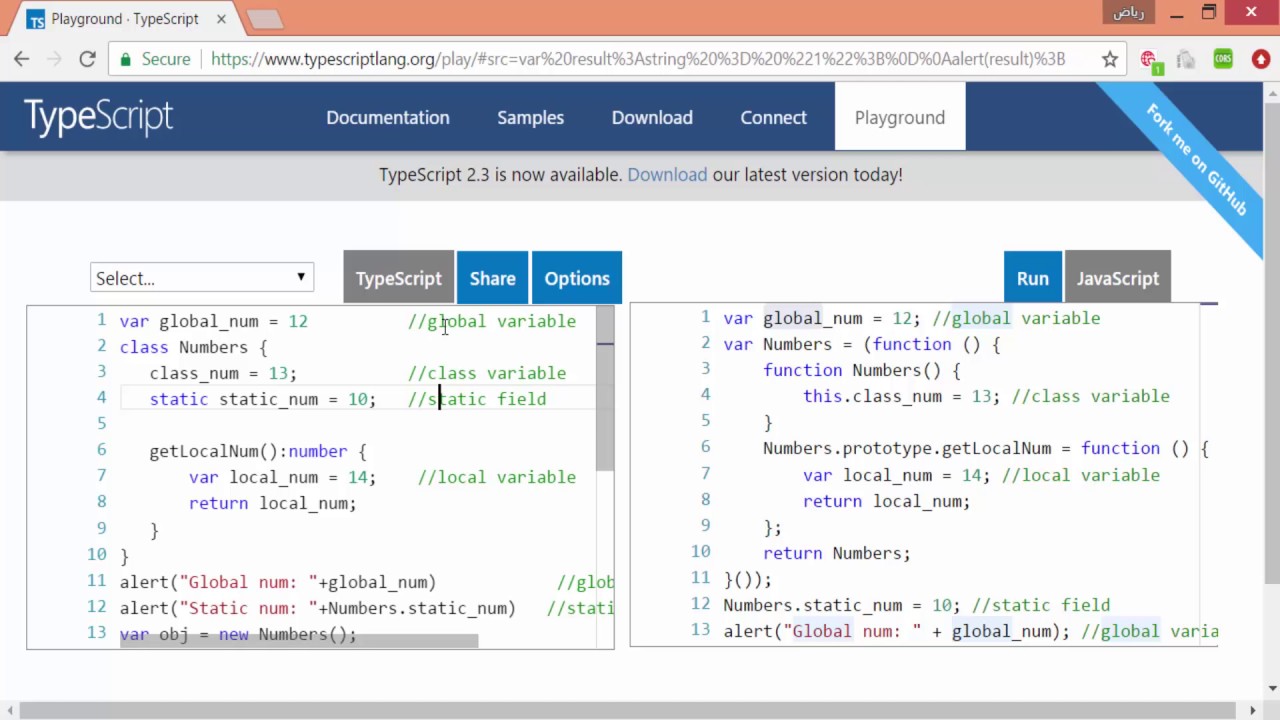Screen dimensions: 1280x720
Task: Click the greyed-out extension icon next to CORS
Action: [1186, 60]
